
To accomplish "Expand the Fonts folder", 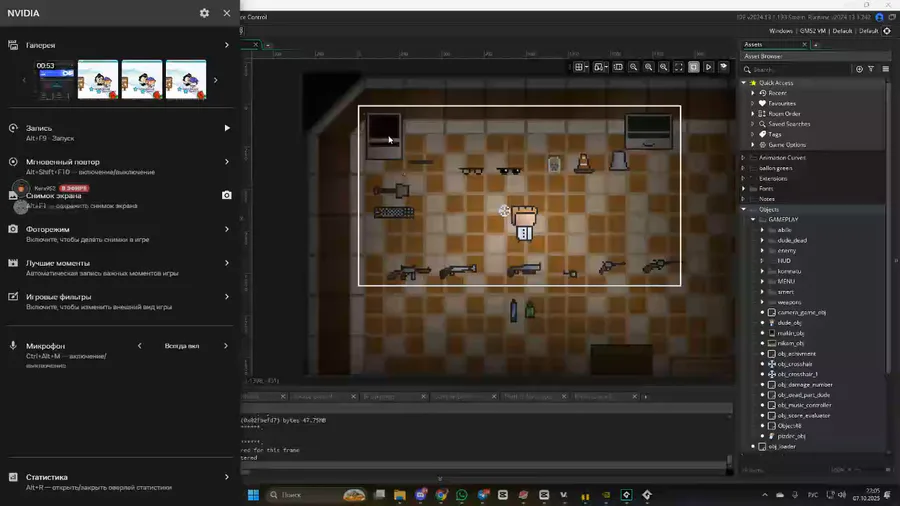I will [744, 189].
